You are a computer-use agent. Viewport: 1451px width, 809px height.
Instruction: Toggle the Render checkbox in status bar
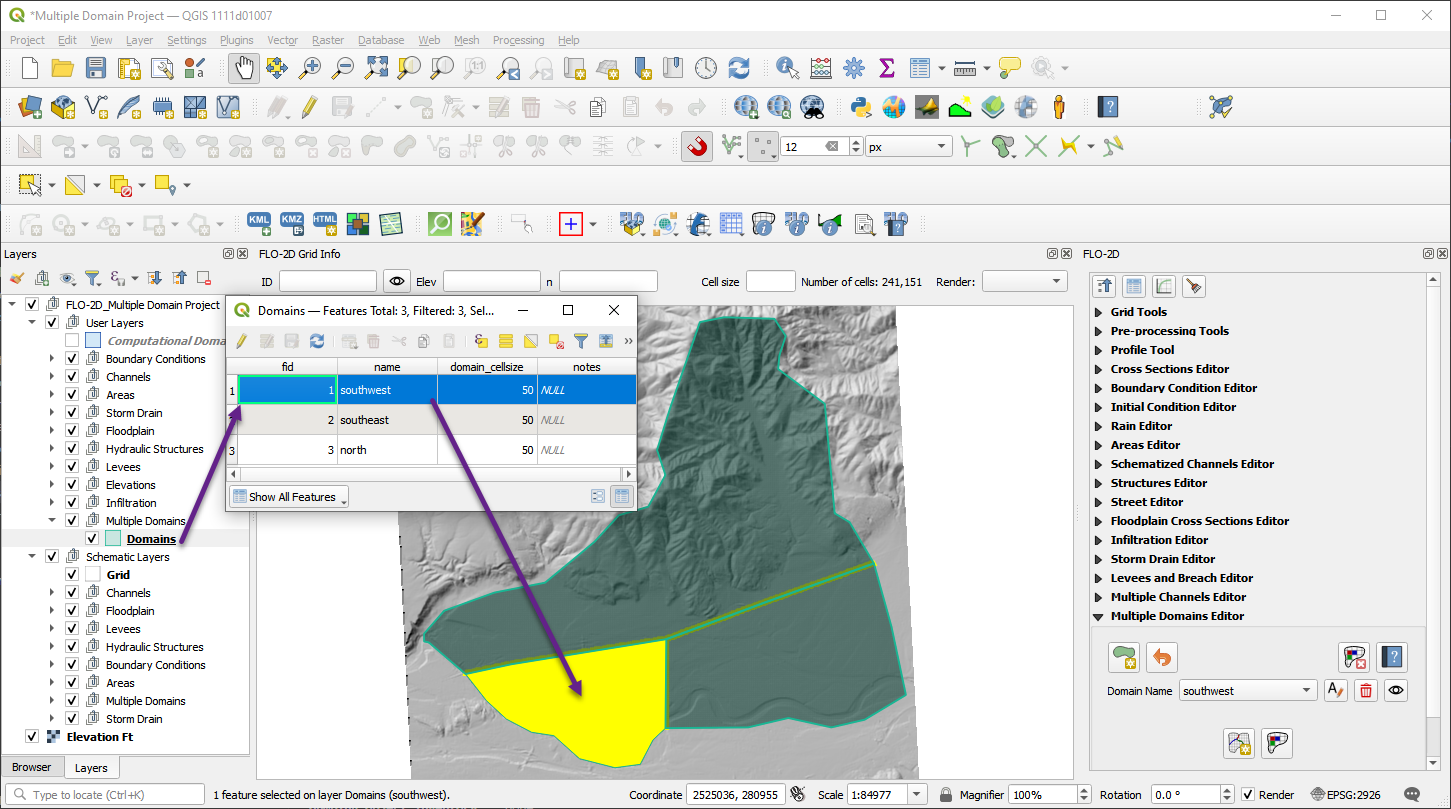pos(1247,795)
